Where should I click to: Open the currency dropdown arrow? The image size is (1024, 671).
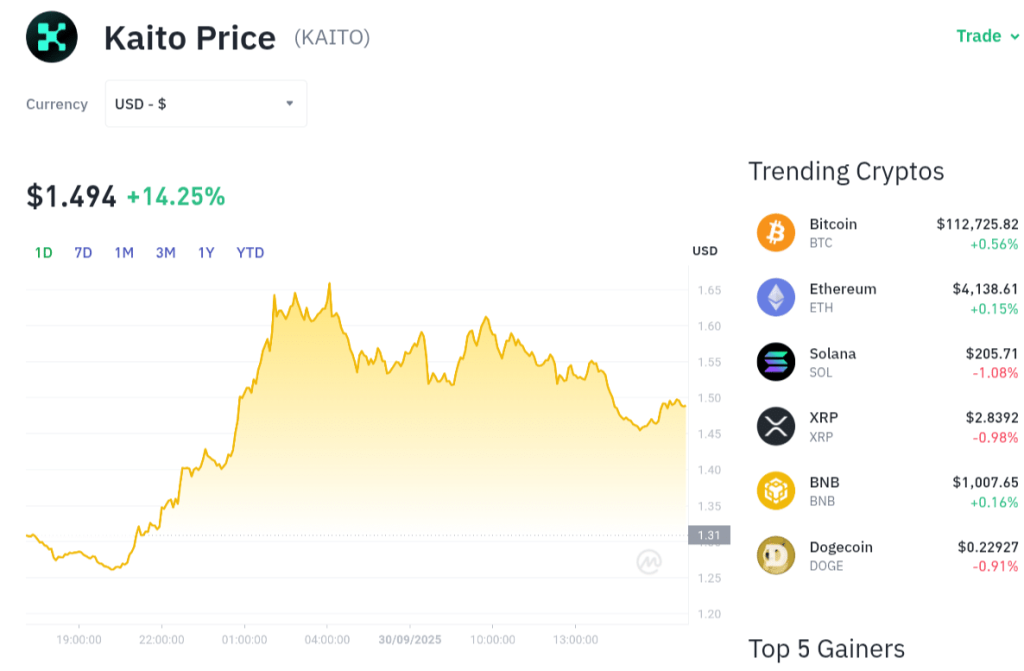click(289, 103)
